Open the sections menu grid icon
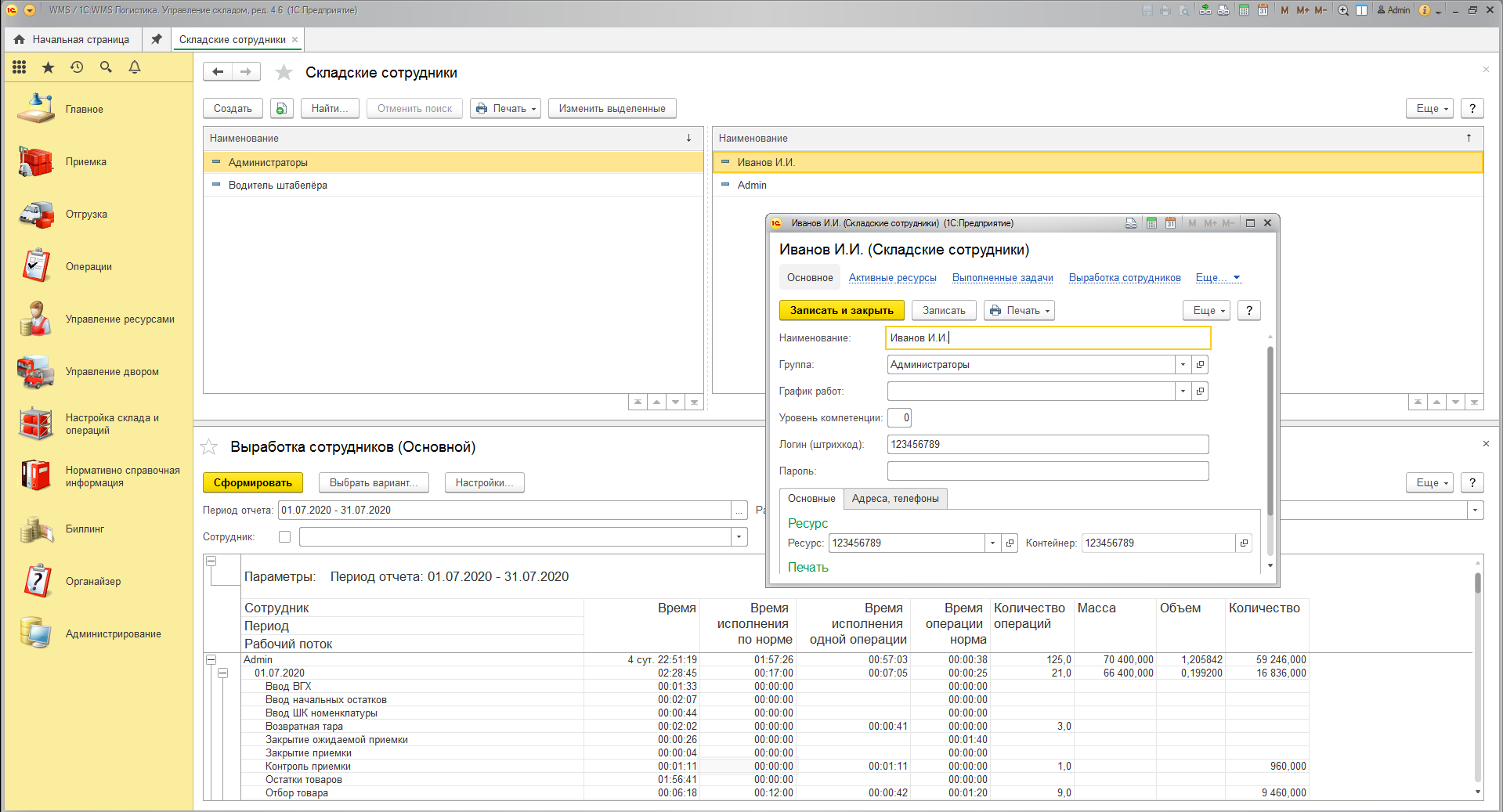1503x812 pixels. pyautogui.click(x=20, y=67)
